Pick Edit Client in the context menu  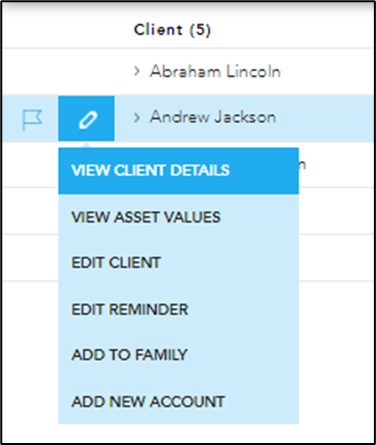[x=179, y=263]
